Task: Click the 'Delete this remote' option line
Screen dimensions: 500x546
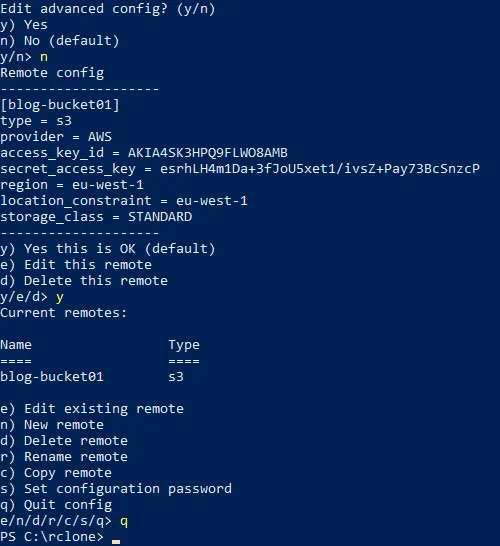Action: (84, 281)
